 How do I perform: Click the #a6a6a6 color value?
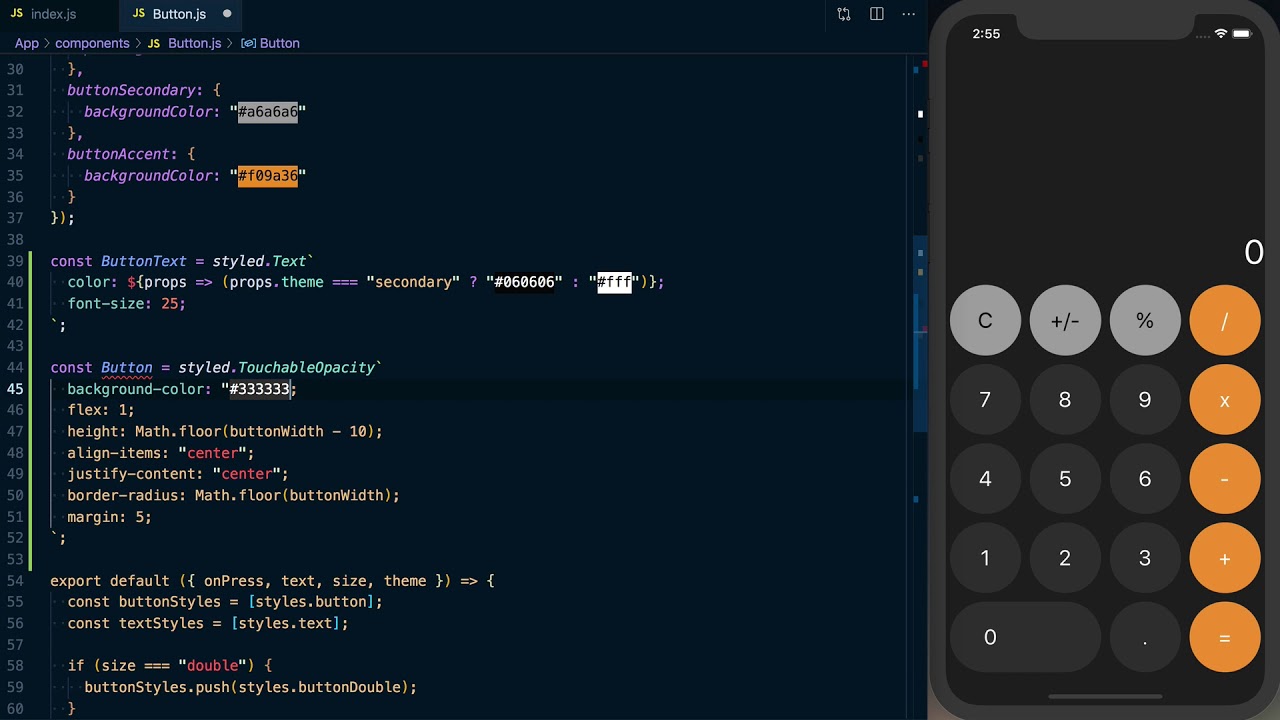pos(268,112)
